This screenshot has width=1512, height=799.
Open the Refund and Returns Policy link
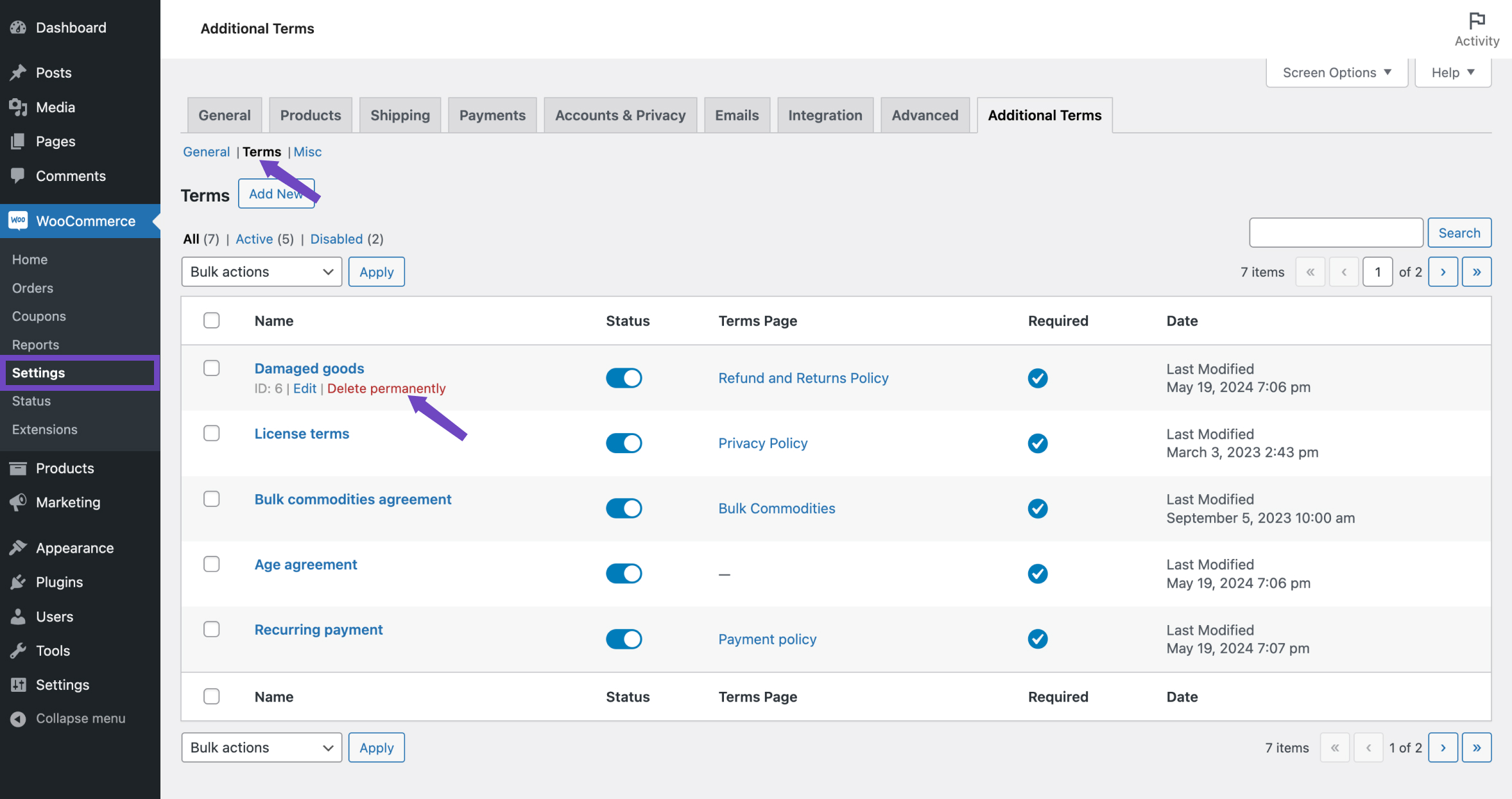[803, 378]
